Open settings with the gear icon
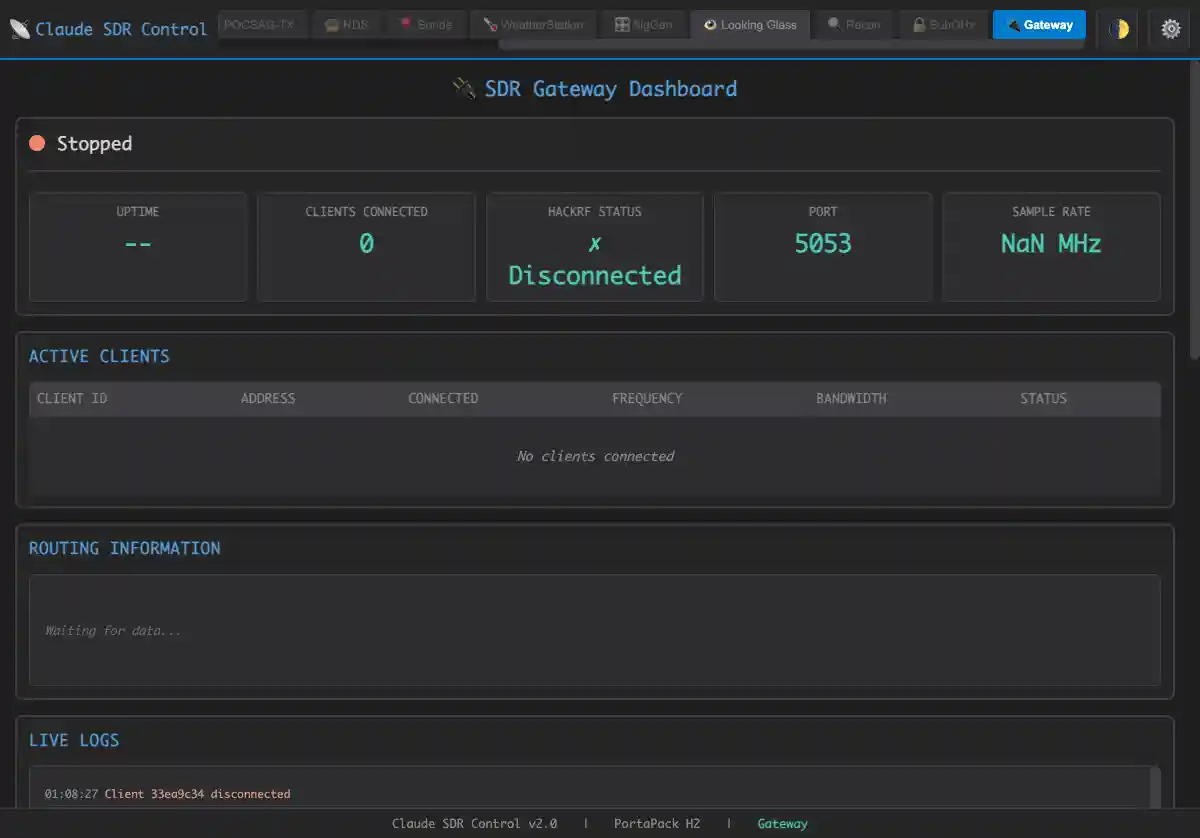The width and height of the screenshot is (1200, 838). point(1170,29)
